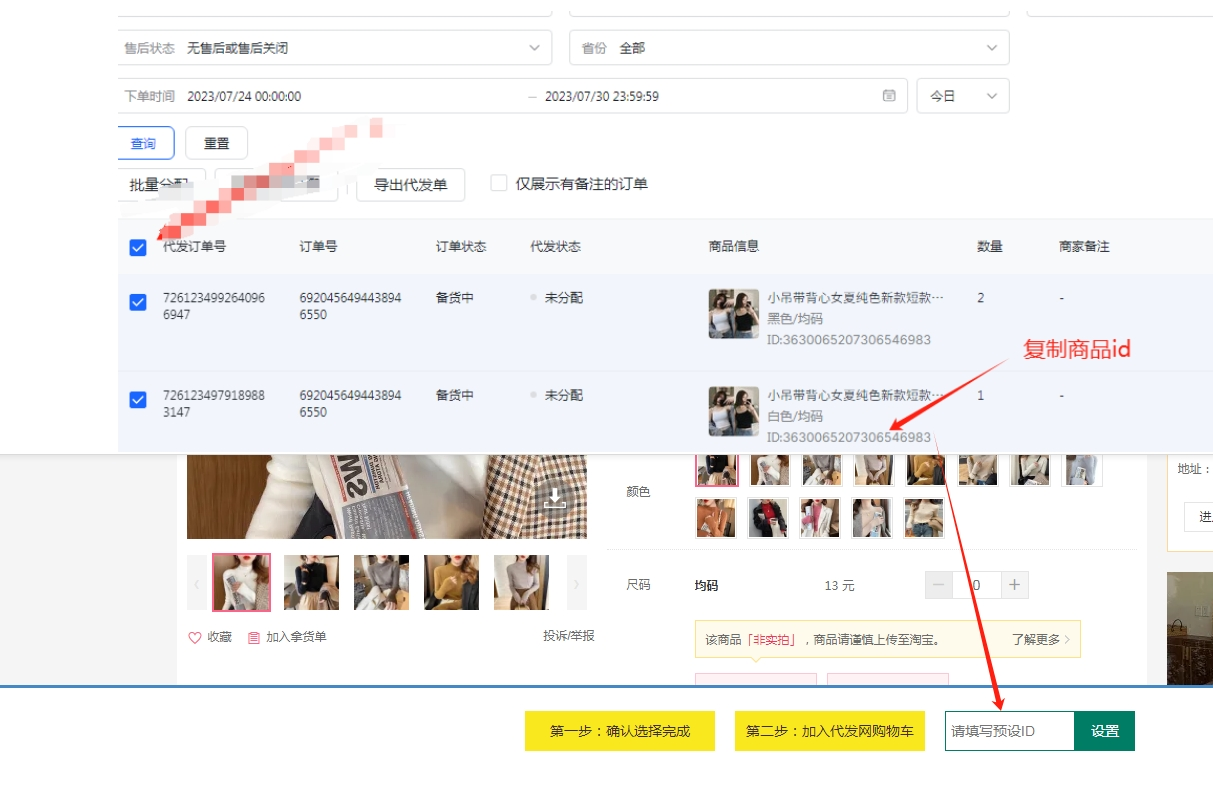The height and width of the screenshot is (786, 1213).
Task: Click the heart 收藏 favorite icon
Action: click(x=195, y=637)
